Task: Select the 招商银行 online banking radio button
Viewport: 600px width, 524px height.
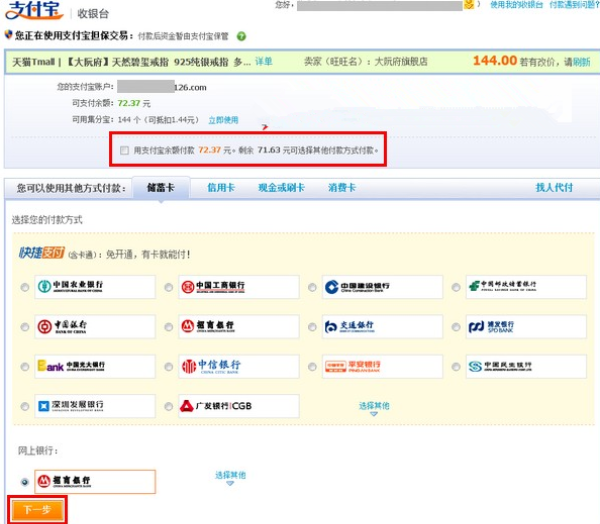Action: pos(25,482)
